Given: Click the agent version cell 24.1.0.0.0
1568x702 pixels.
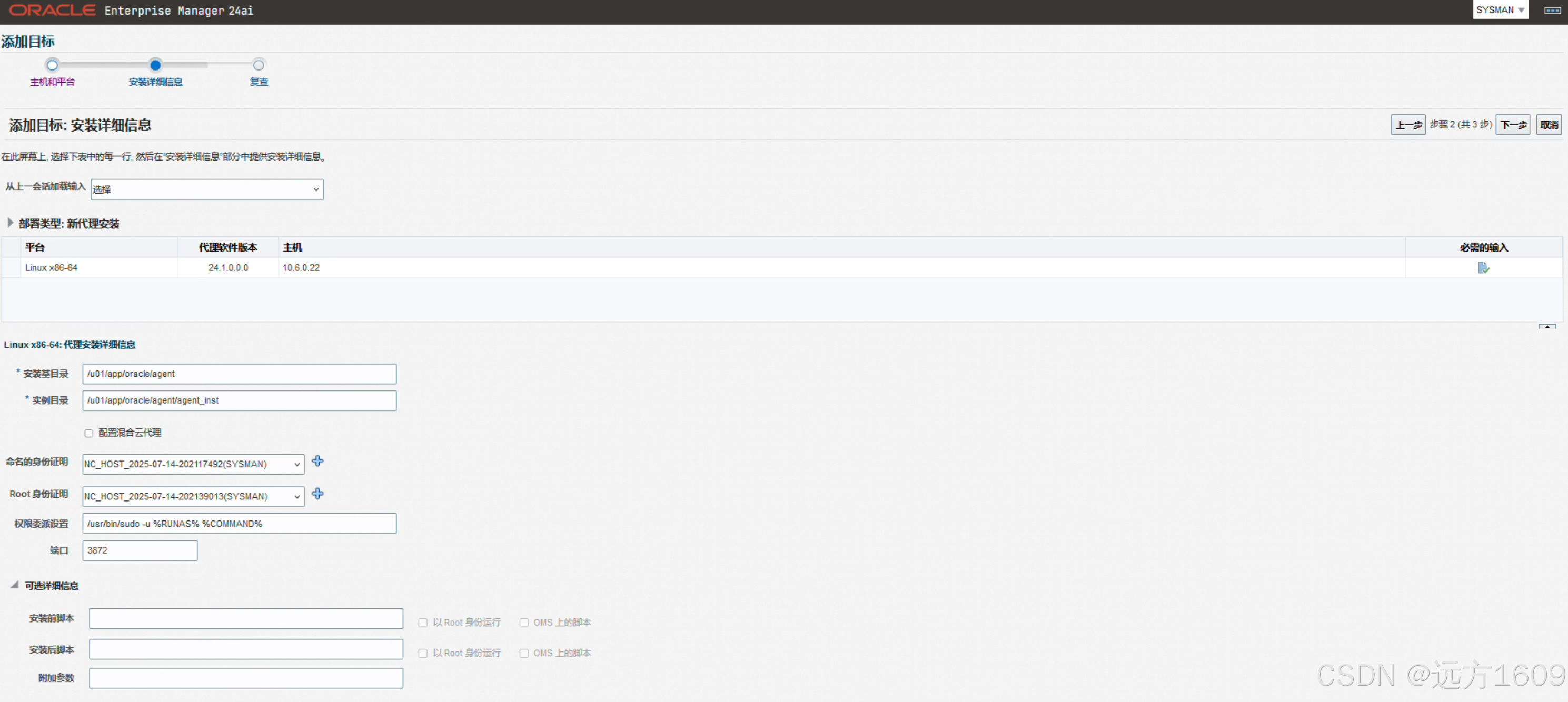Looking at the screenshot, I should (x=229, y=268).
